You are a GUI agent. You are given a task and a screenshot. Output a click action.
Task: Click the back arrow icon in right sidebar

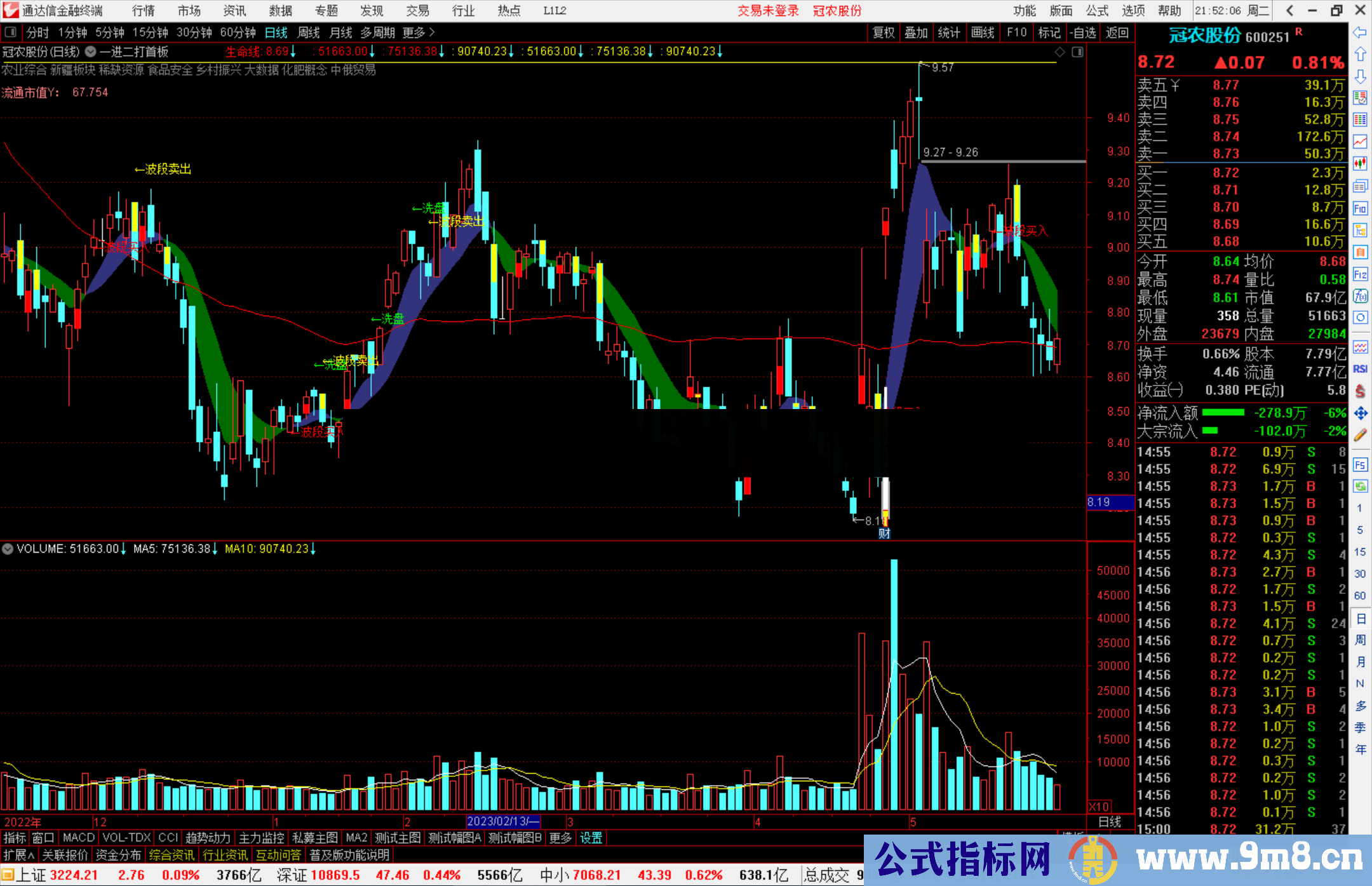[1360, 32]
